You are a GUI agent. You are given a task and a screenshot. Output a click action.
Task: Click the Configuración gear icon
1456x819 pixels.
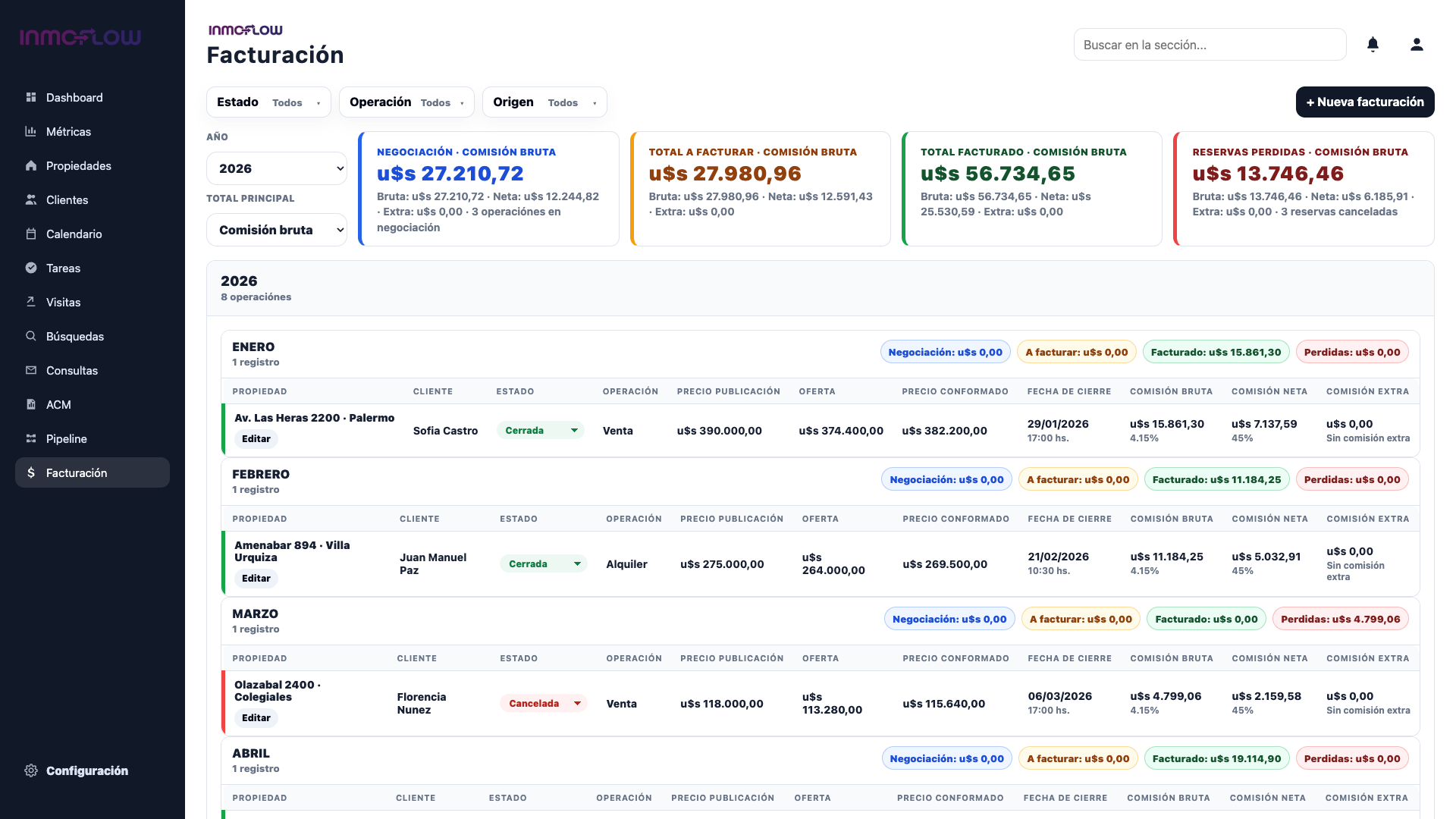pyautogui.click(x=31, y=770)
